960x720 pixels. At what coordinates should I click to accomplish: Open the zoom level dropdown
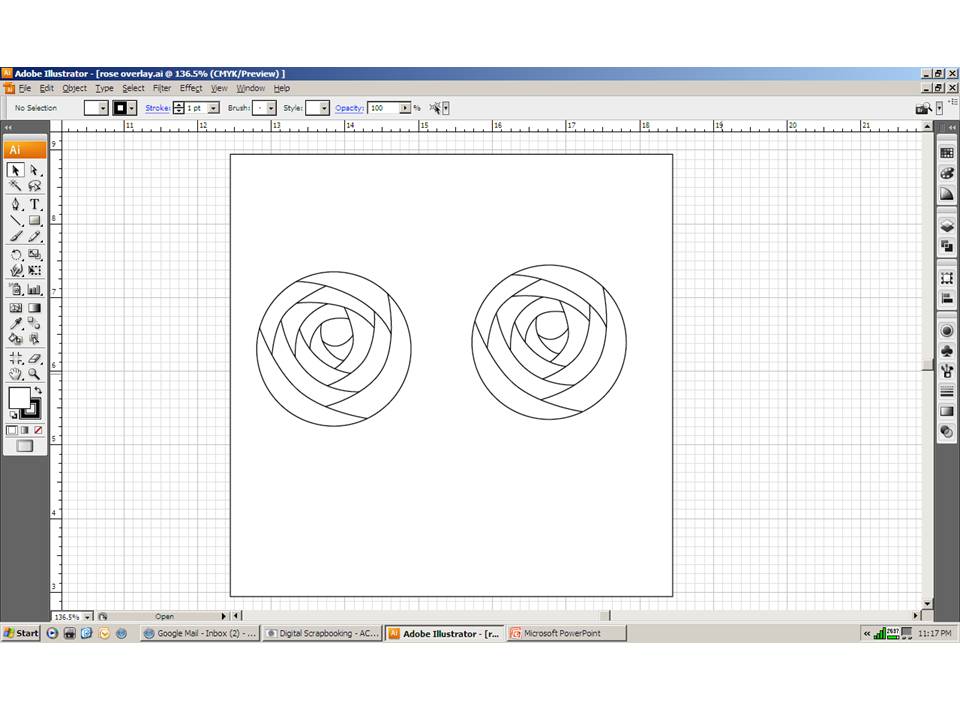pyautogui.click(x=88, y=617)
